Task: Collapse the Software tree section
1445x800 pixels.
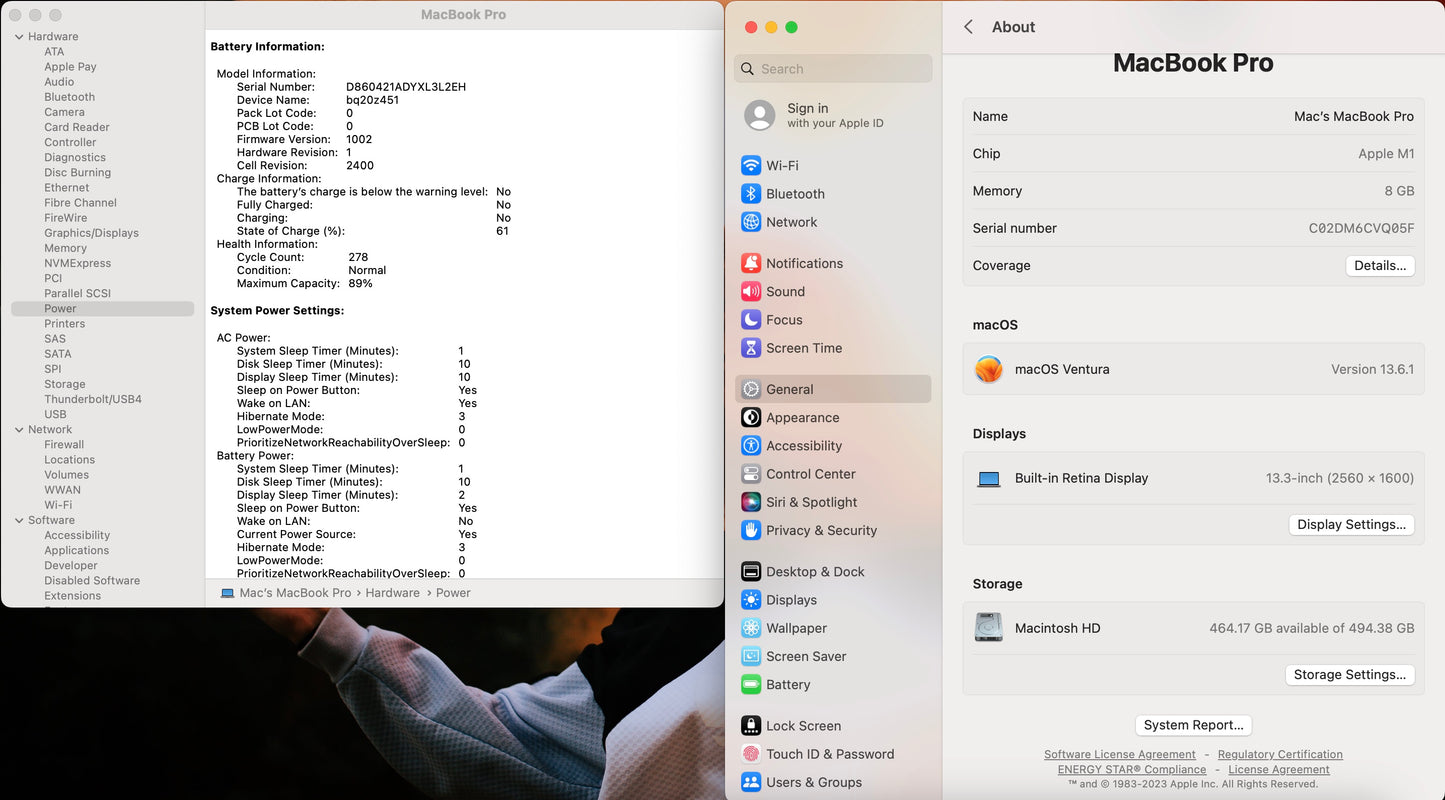Action: (x=19, y=520)
